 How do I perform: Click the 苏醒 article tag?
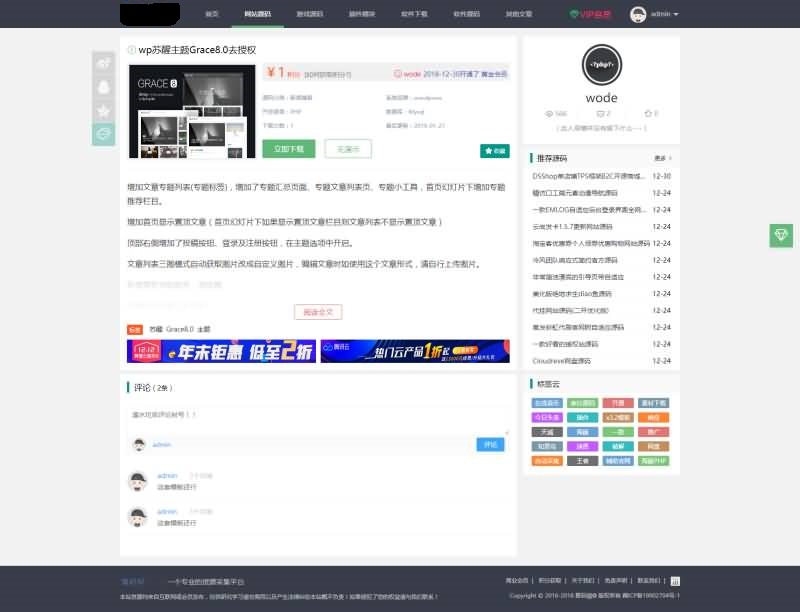155,329
